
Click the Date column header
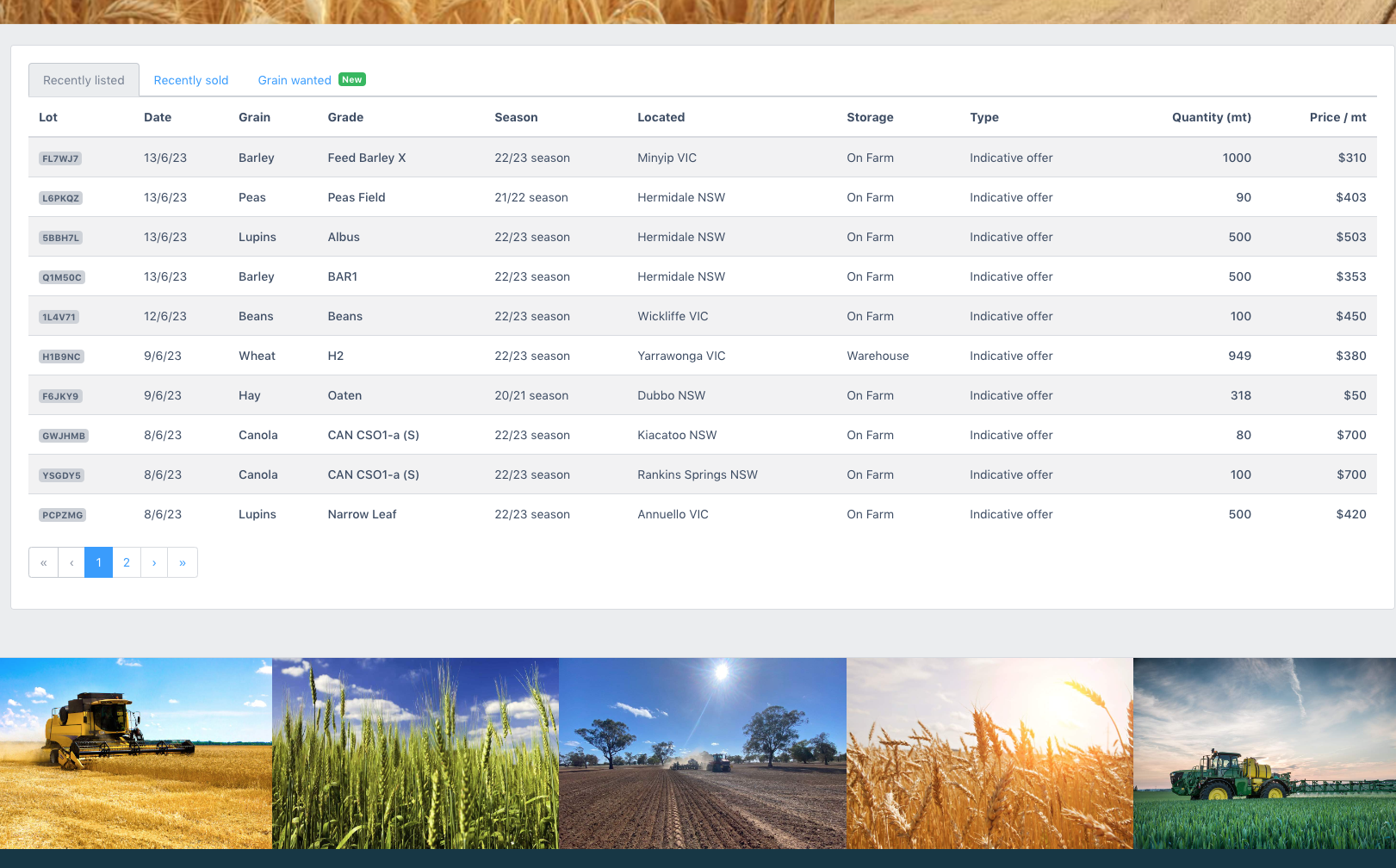(x=158, y=117)
